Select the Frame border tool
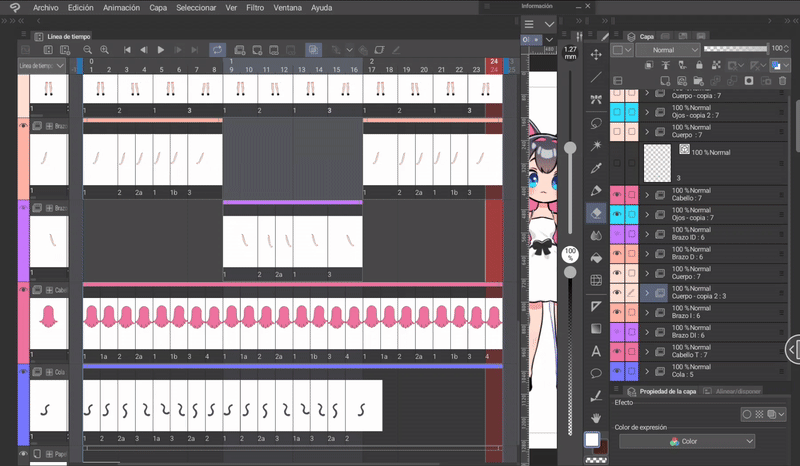 tap(596, 306)
